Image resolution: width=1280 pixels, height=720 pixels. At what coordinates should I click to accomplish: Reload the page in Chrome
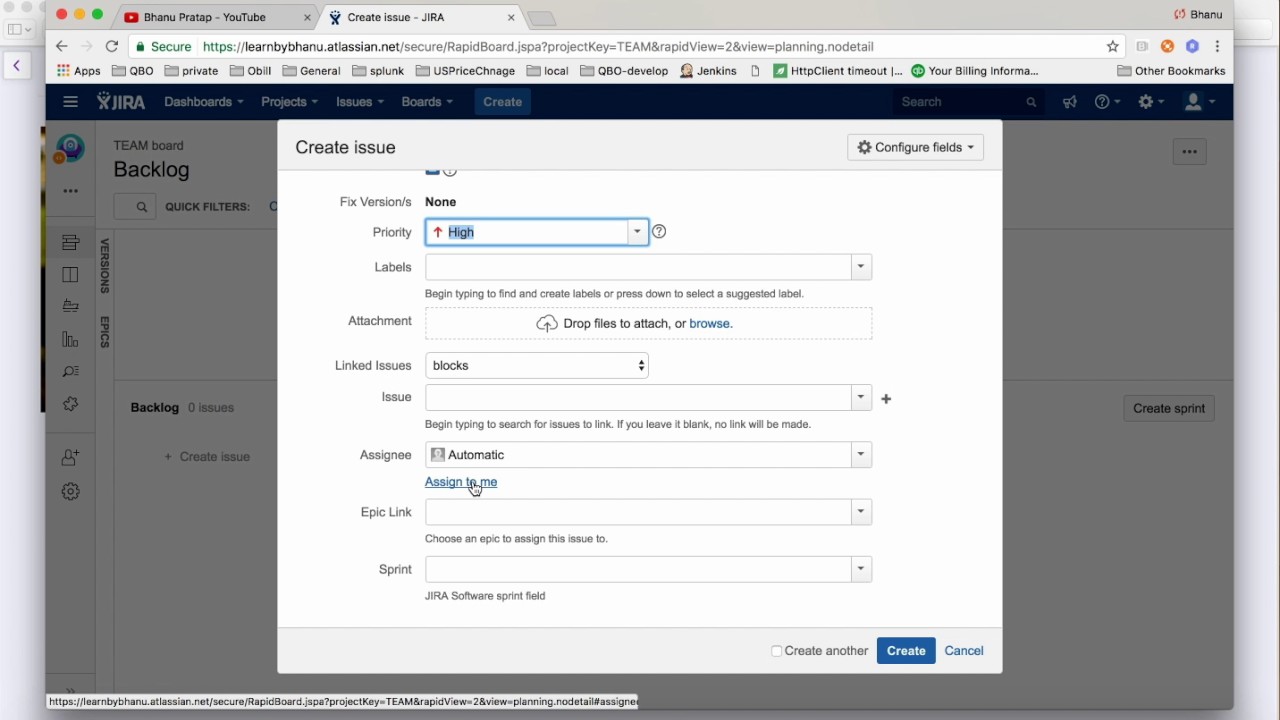(112, 46)
